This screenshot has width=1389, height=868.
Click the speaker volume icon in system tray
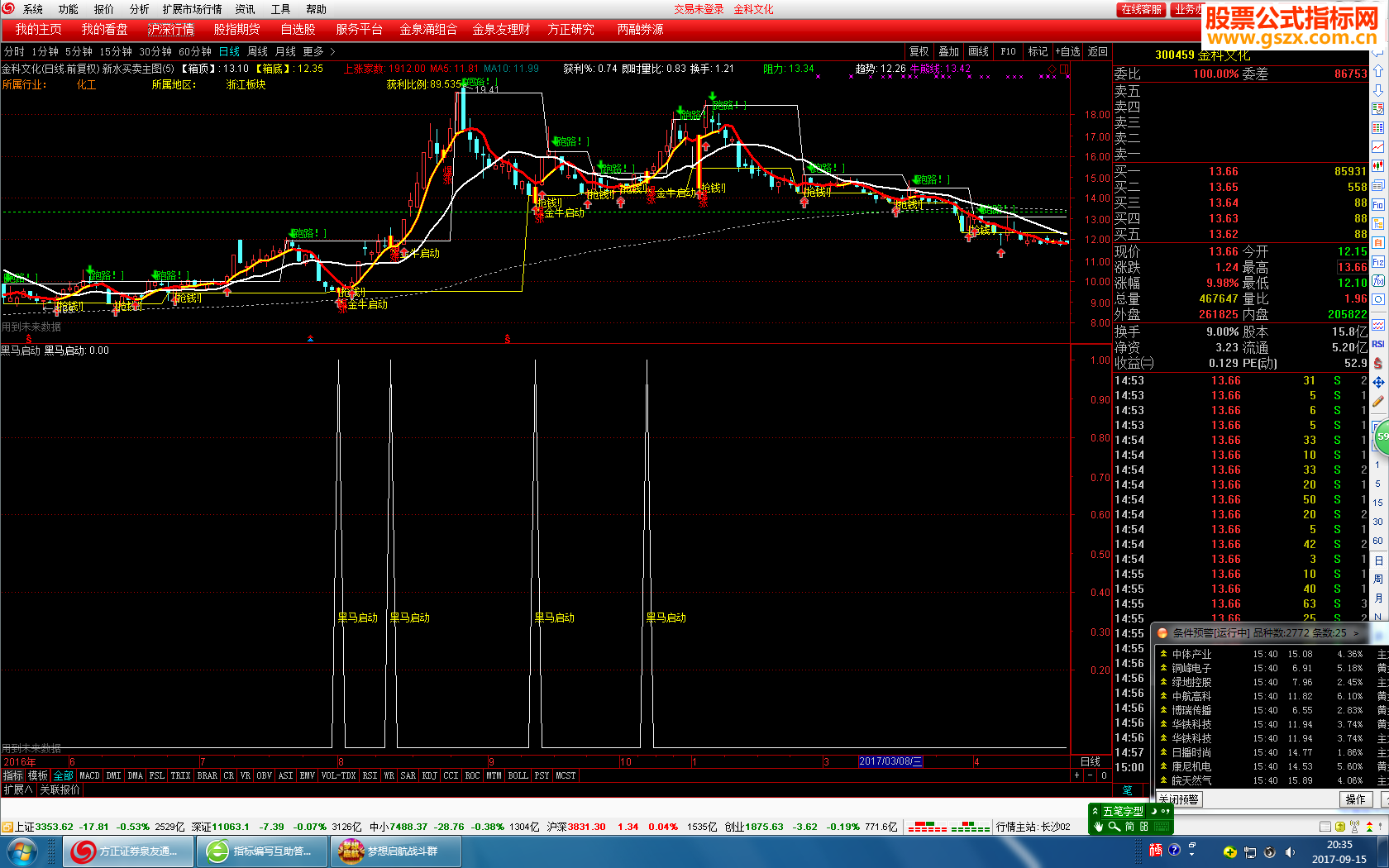[1290, 852]
